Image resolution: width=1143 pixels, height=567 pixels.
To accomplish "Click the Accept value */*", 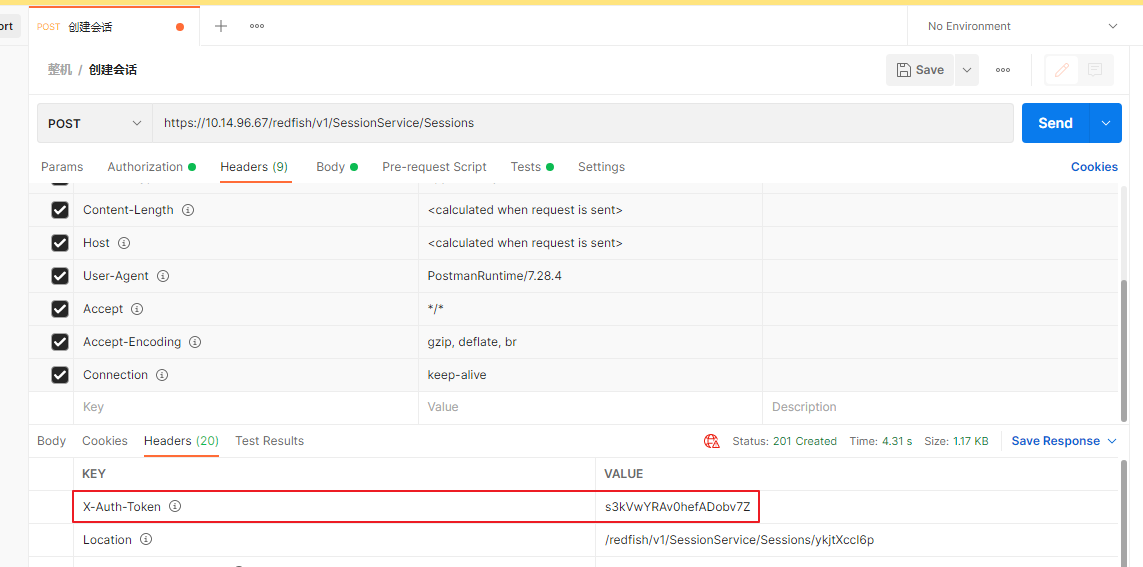I will [x=436, y=309].
